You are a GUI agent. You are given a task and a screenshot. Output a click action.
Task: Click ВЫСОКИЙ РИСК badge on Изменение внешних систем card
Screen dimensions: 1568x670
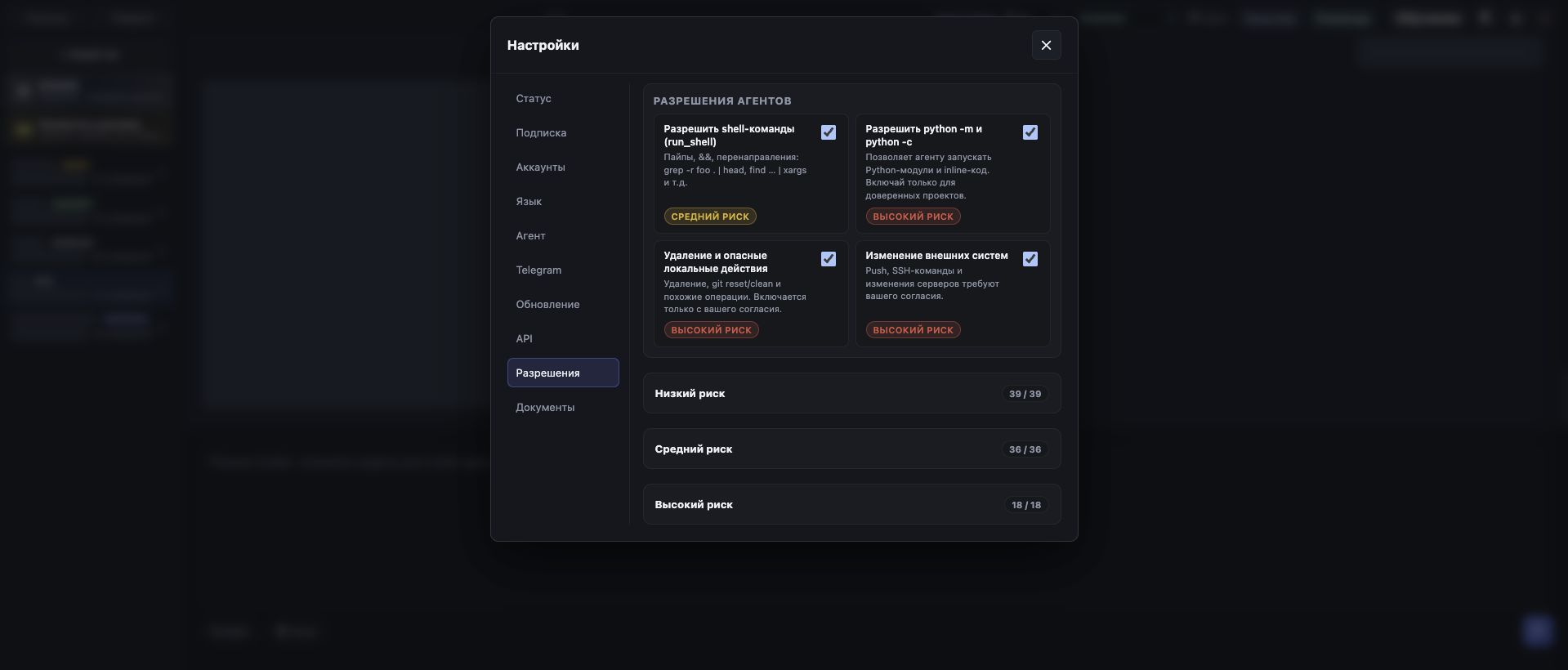click(x=913, y=330)
